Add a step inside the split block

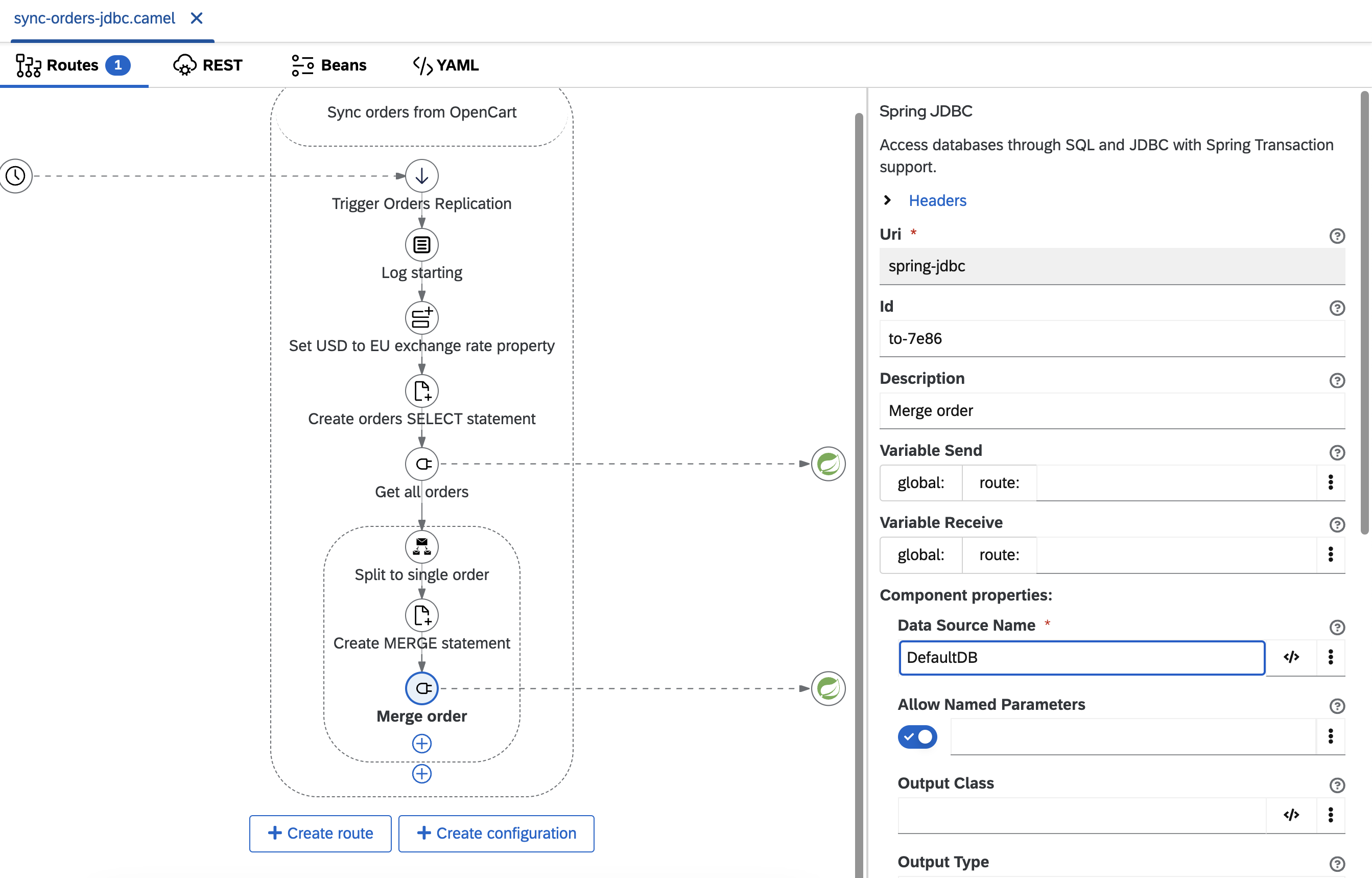pyautogui.click(x=421, y=744)
